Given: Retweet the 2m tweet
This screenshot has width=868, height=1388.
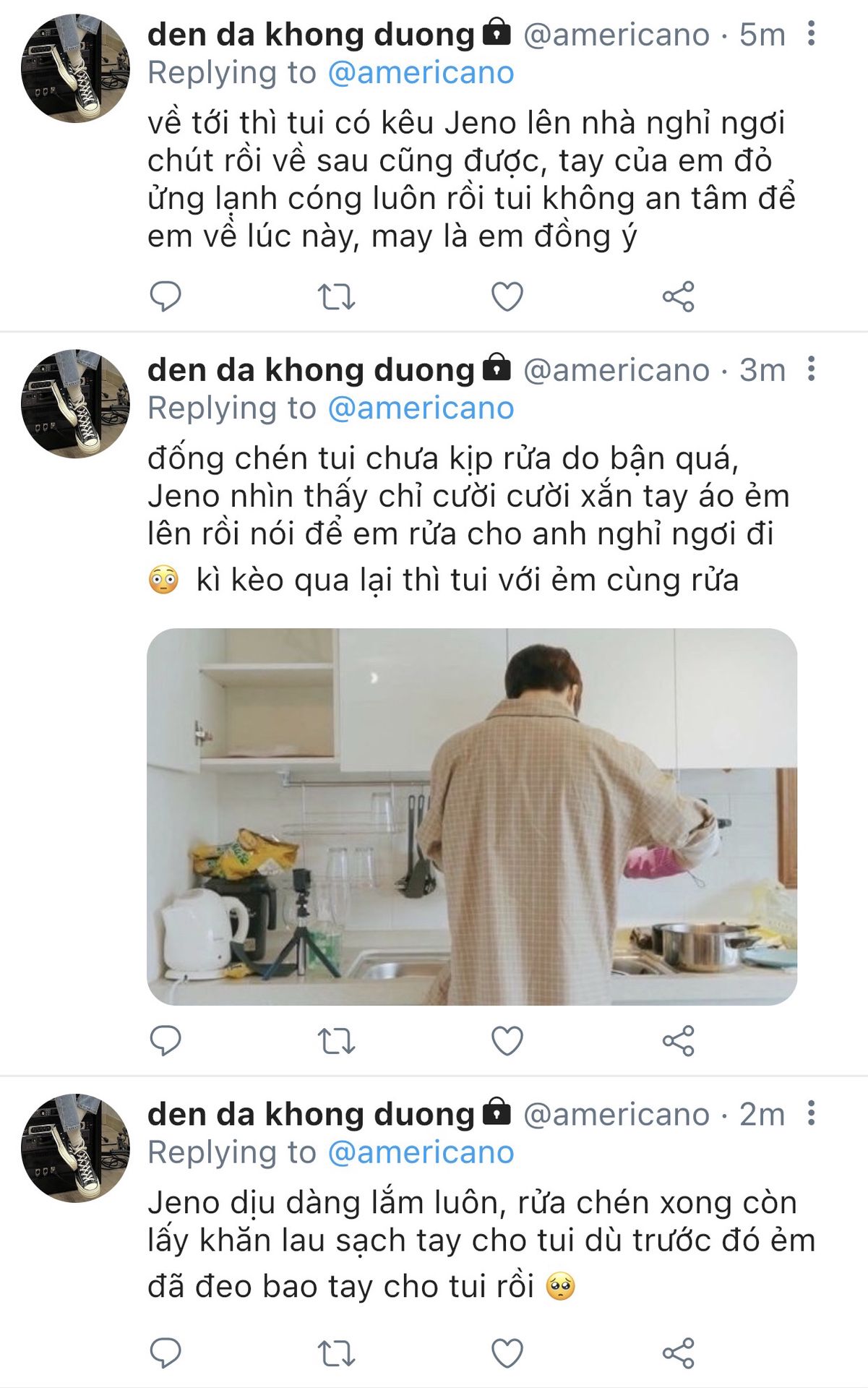Looking at the screenshot, I should (x=336, y=1353).
